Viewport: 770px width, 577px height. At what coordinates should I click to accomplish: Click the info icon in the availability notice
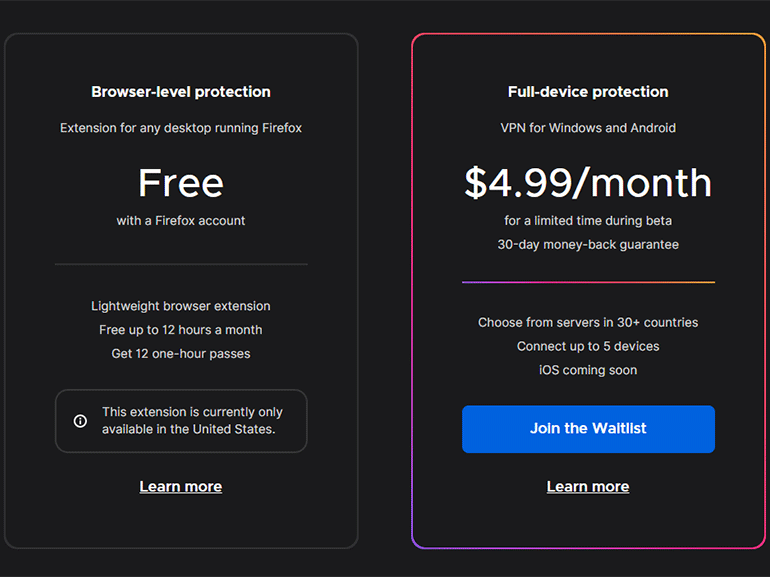80,421
